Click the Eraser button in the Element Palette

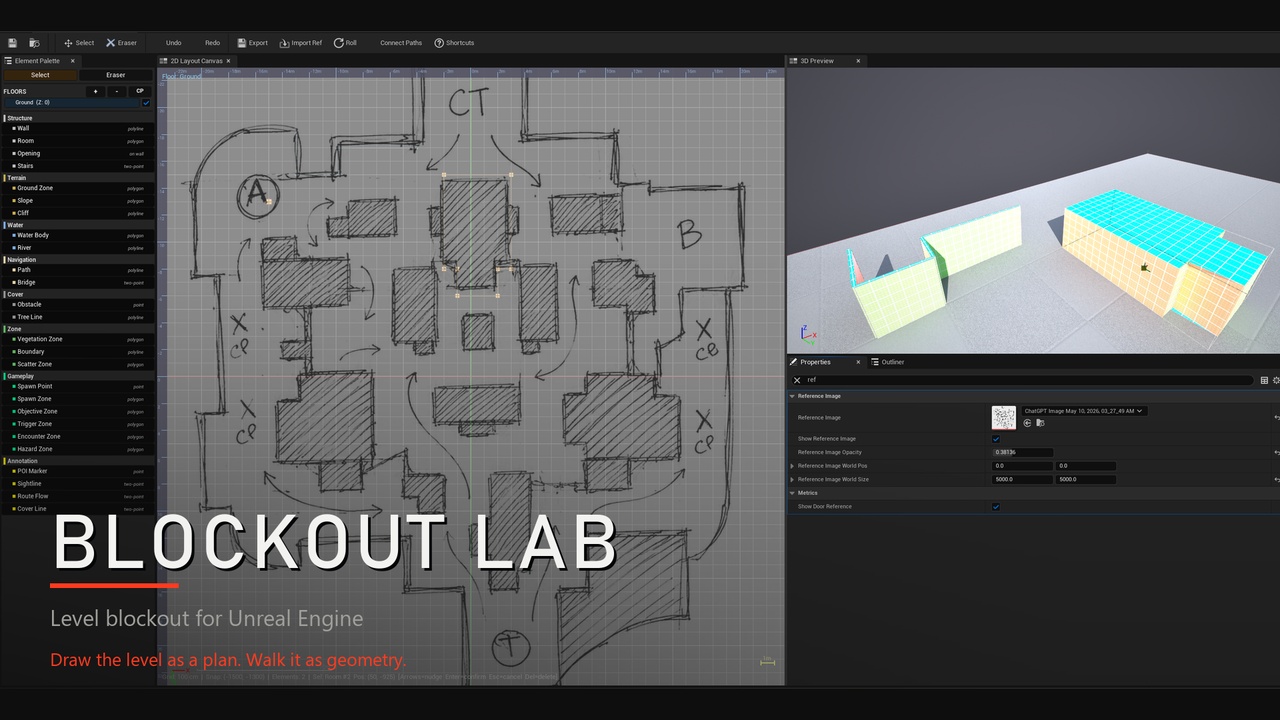tap(116, 75)
